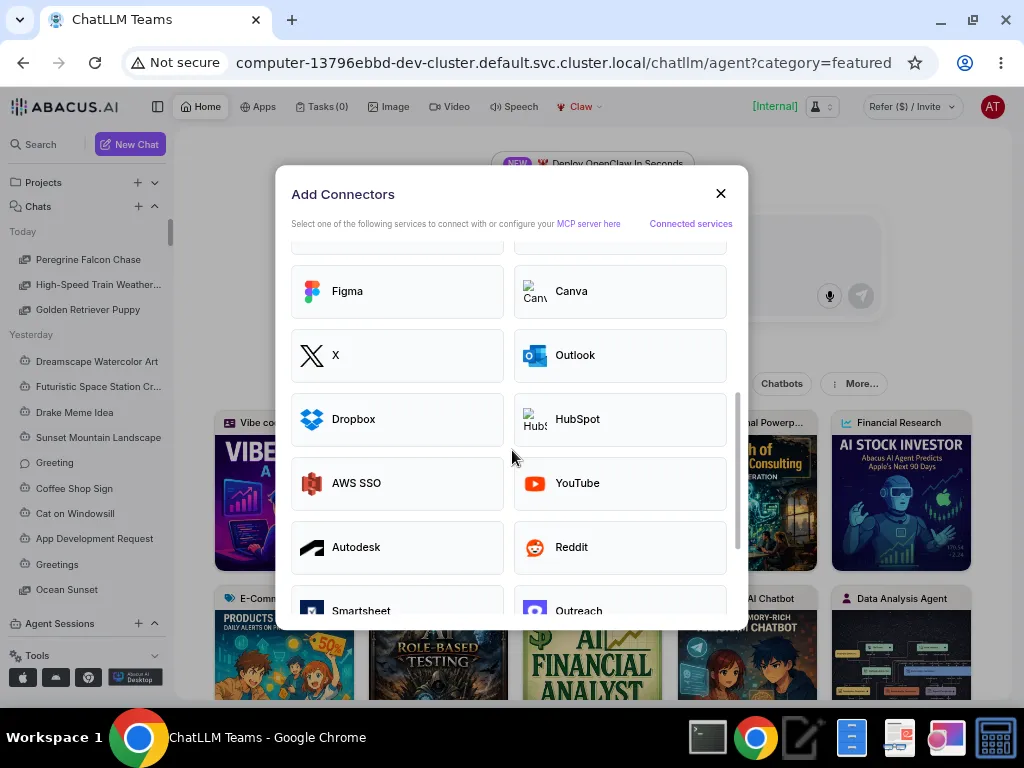Select the Autodesk connector
This screenshot has height=768, width=1024.
tap(397, 547)
